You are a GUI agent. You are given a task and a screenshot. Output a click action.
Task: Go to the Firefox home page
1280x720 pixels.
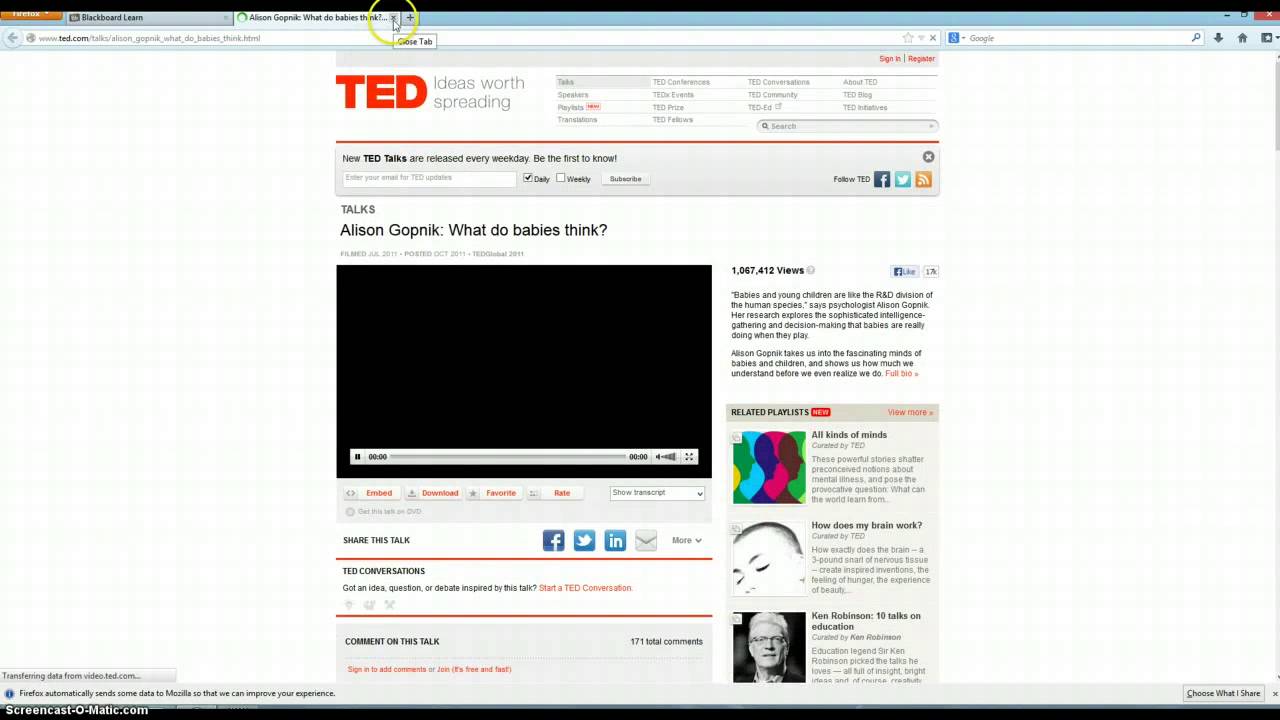(x=1242, y=38)
